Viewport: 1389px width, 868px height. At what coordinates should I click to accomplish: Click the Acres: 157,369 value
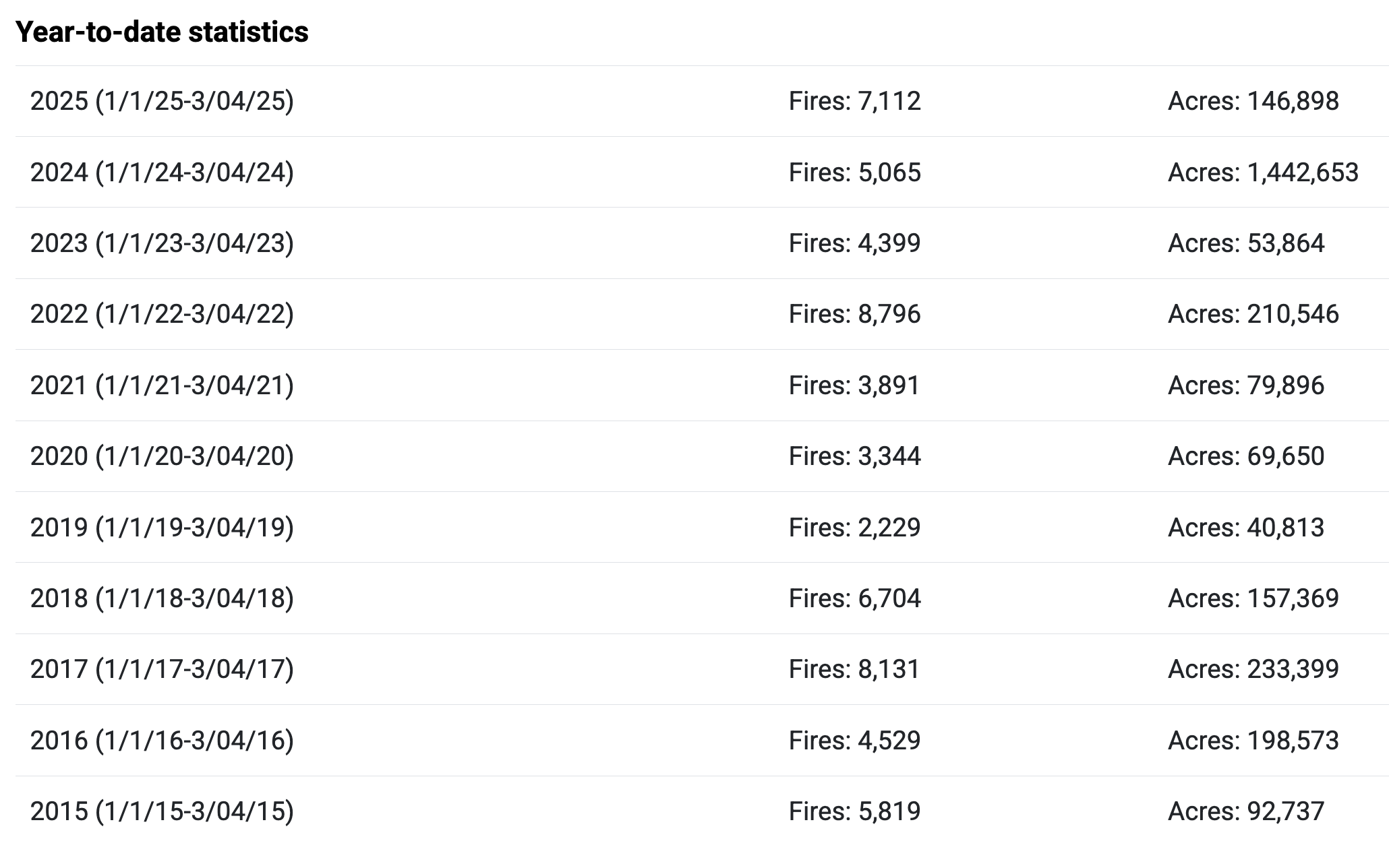(x=1253, y=598)
